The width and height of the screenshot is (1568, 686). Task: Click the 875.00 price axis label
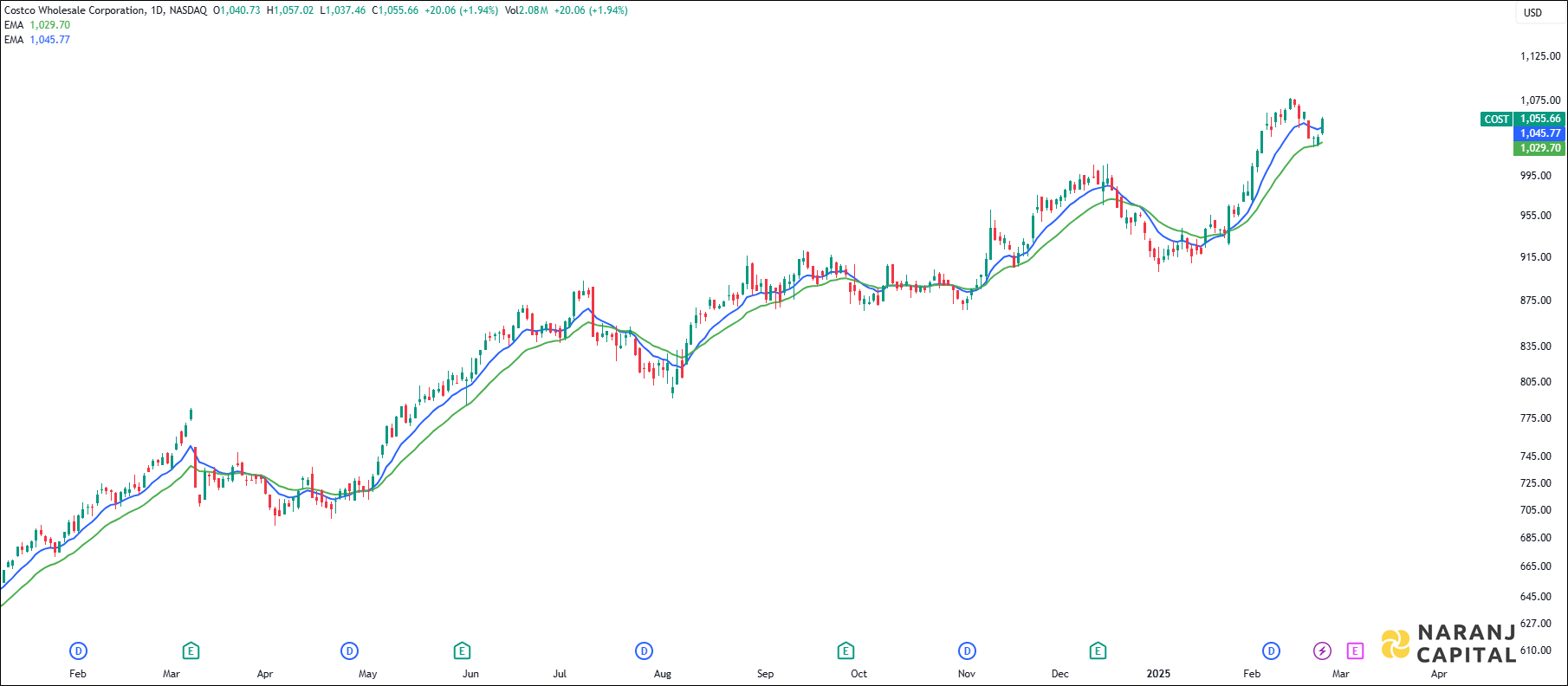point(1536,301)
